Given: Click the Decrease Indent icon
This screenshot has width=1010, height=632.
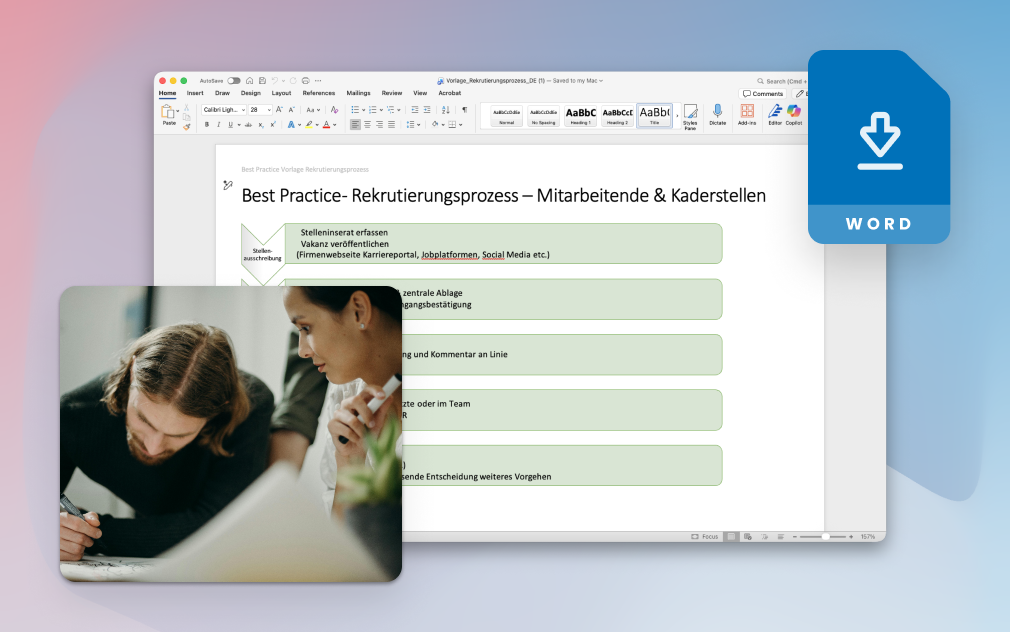Looking at the screenshot, I should point(415,110).
